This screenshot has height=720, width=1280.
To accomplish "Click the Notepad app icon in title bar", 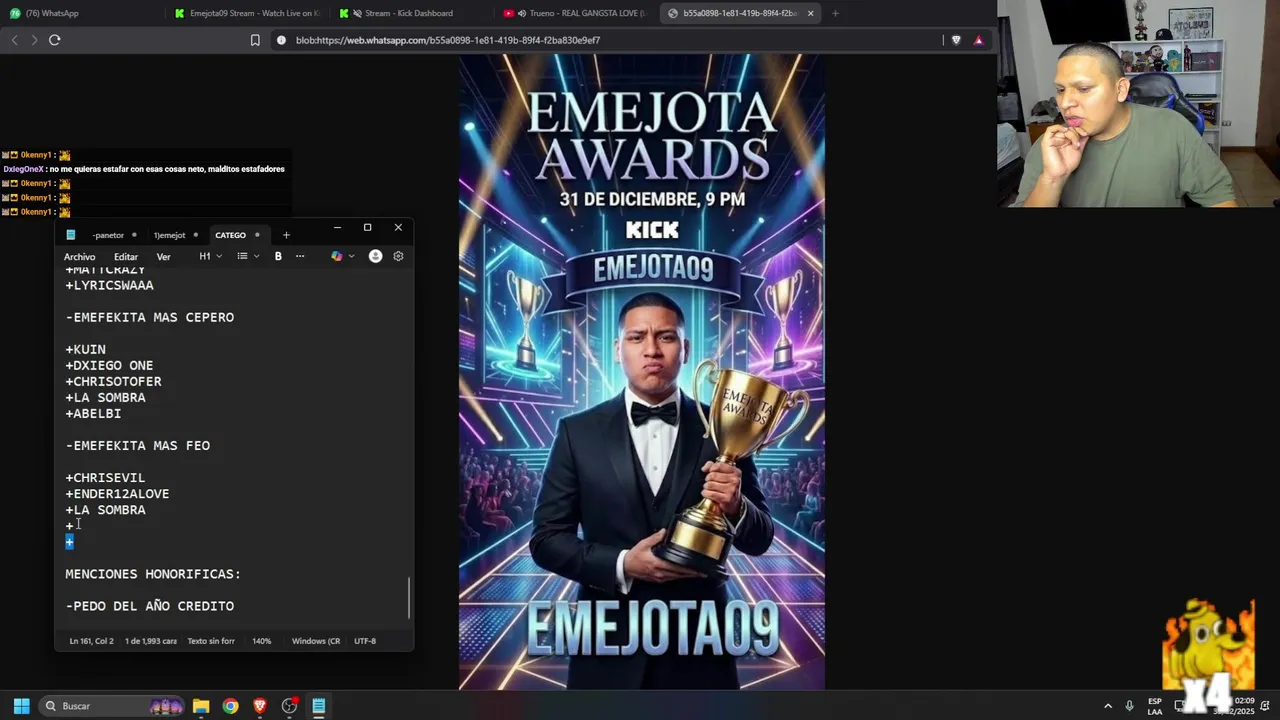I will 71,235.
